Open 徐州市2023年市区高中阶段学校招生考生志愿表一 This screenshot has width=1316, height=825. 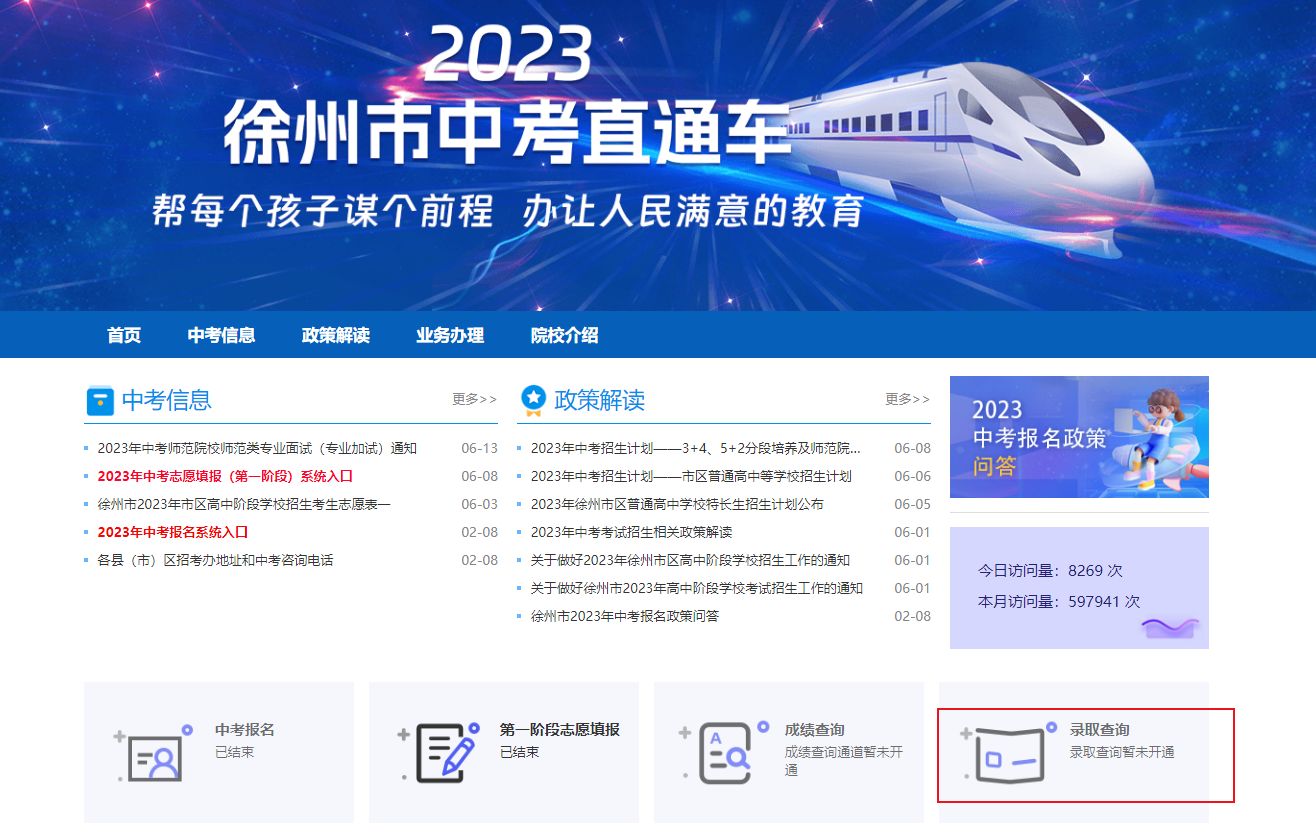pos(244,504)
